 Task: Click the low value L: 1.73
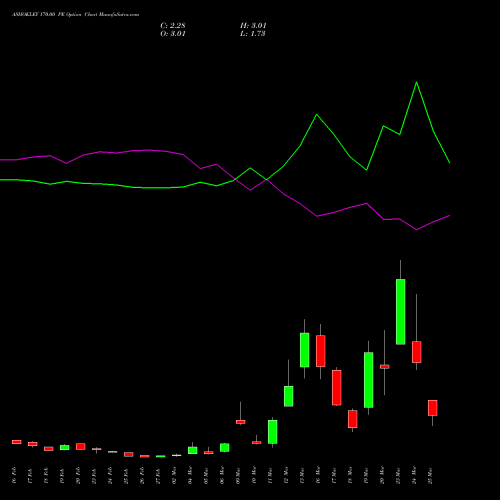[253, 34]
